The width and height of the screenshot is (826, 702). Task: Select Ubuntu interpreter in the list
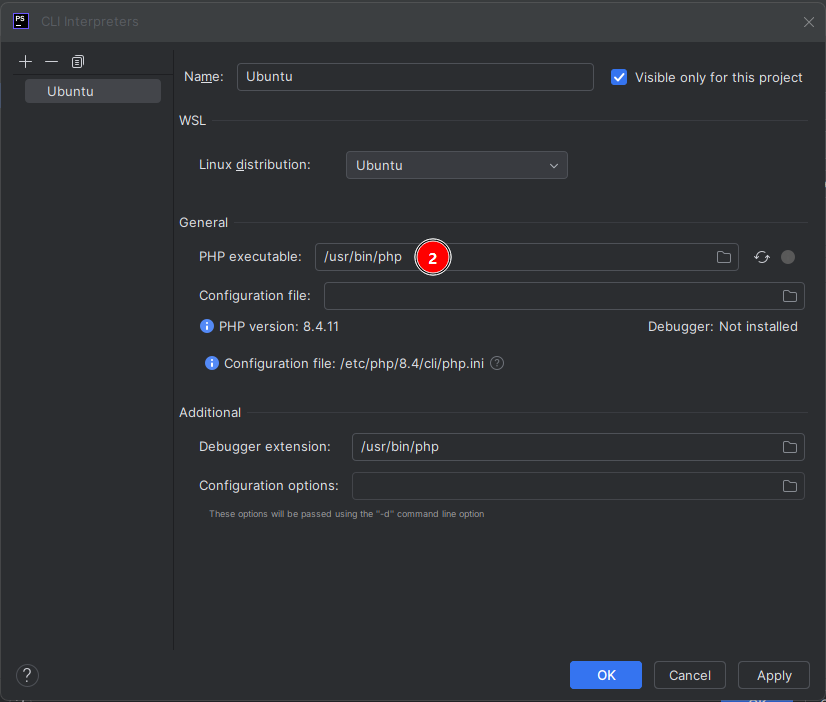tap(90, 91)
